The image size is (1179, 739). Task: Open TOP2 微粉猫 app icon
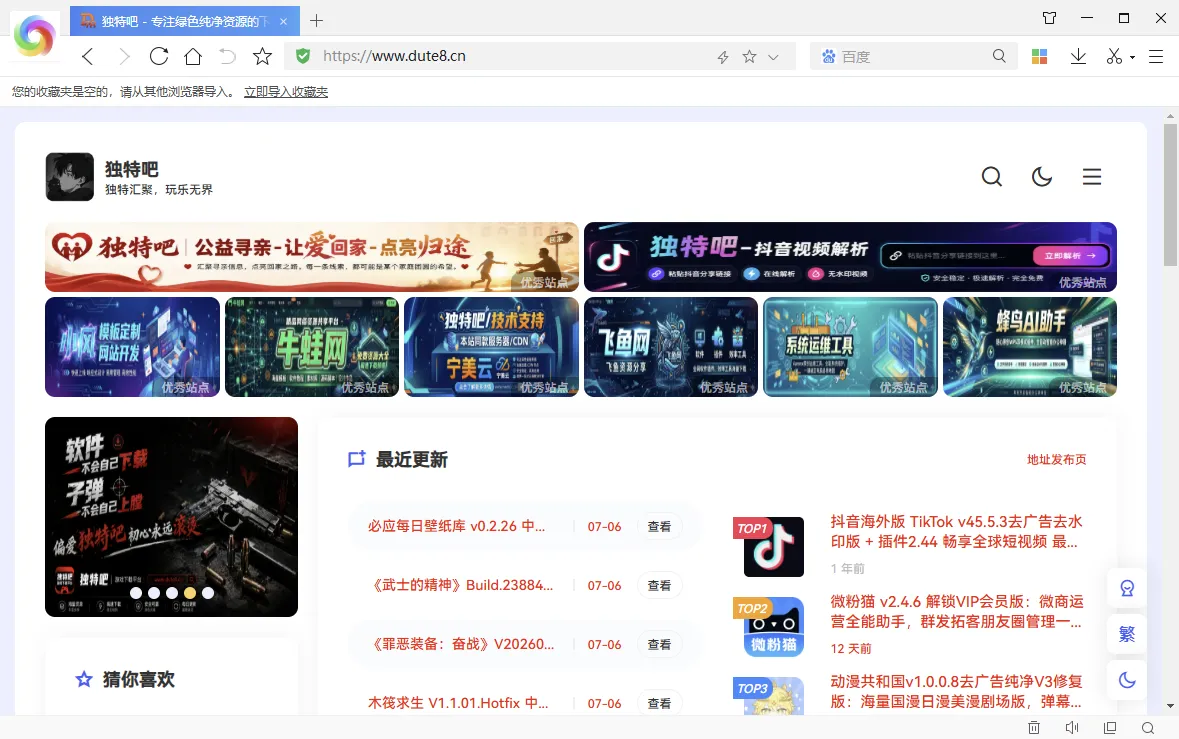(x=773, y=627)
